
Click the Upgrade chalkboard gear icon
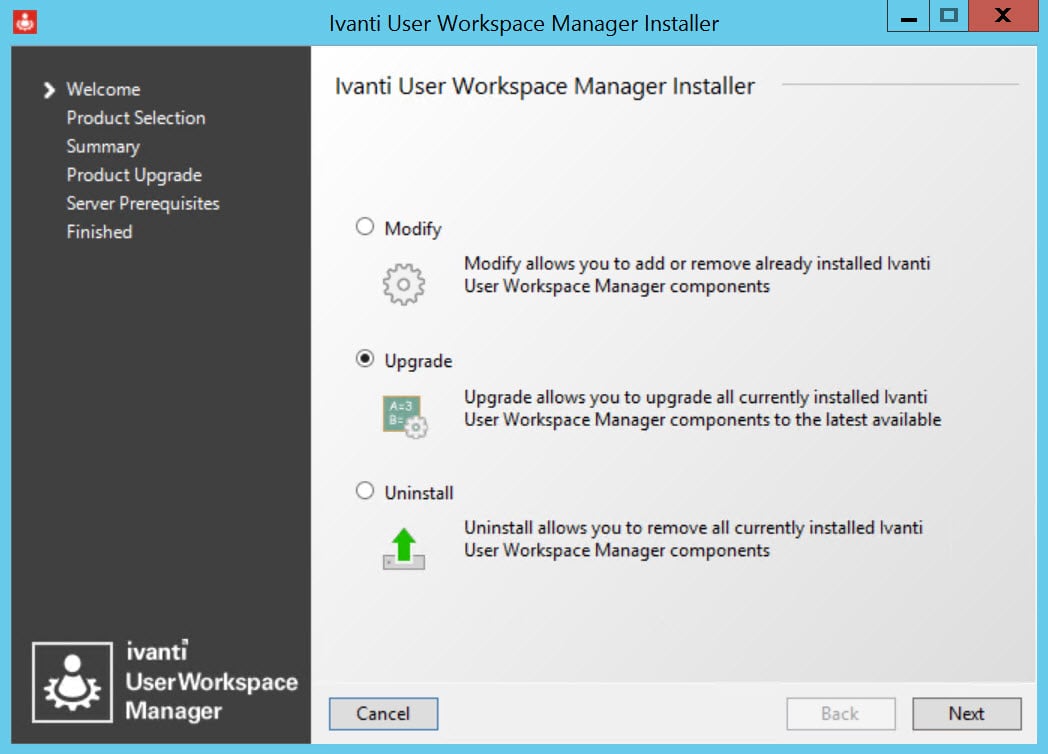[404, 416]
